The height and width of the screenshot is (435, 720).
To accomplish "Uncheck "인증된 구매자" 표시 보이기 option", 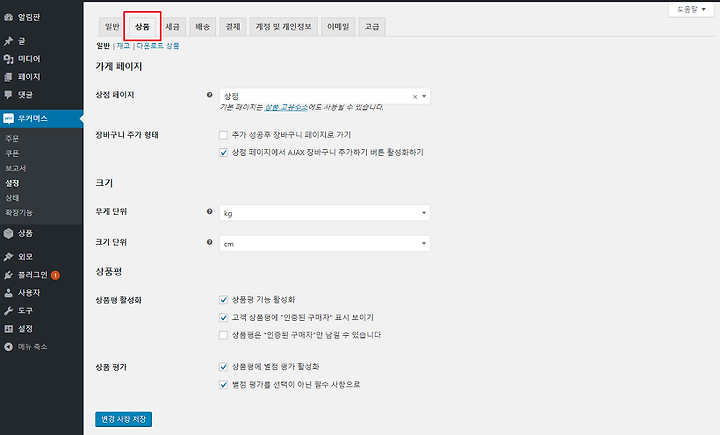I will pyautogui.click(x=224, y=317).
